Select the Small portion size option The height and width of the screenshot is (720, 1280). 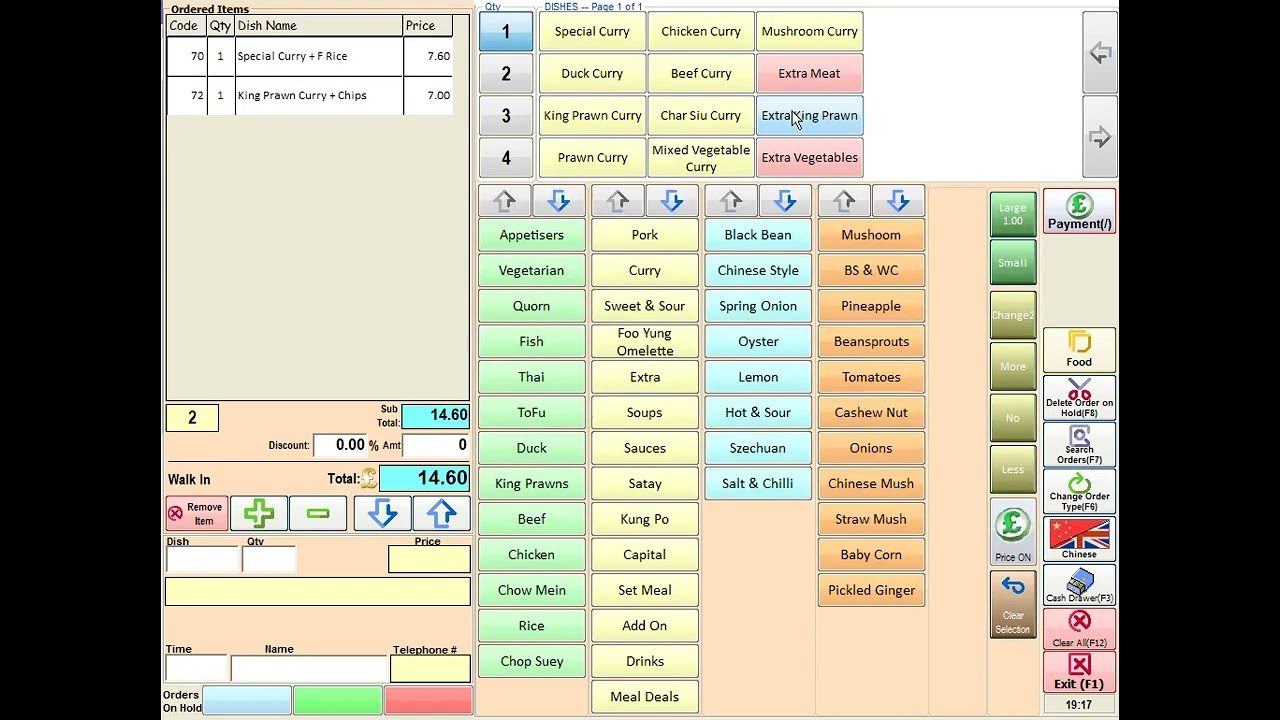pos(1012,263)
